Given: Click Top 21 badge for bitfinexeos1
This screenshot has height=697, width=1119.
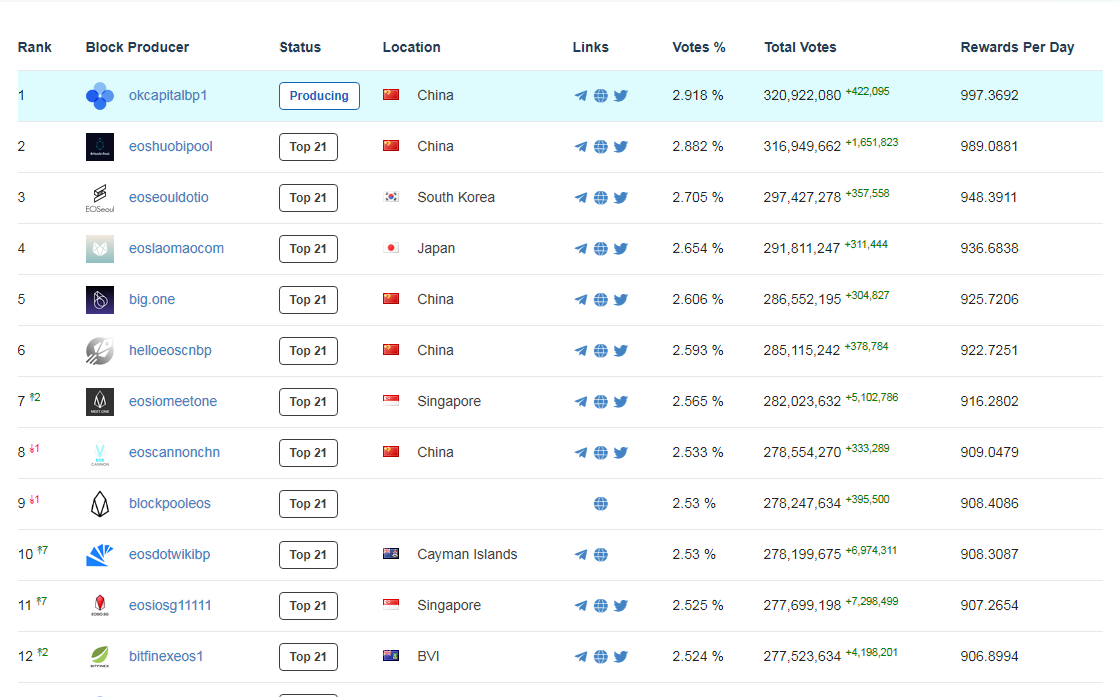Looking at the screenshot, I should (308, 657).
